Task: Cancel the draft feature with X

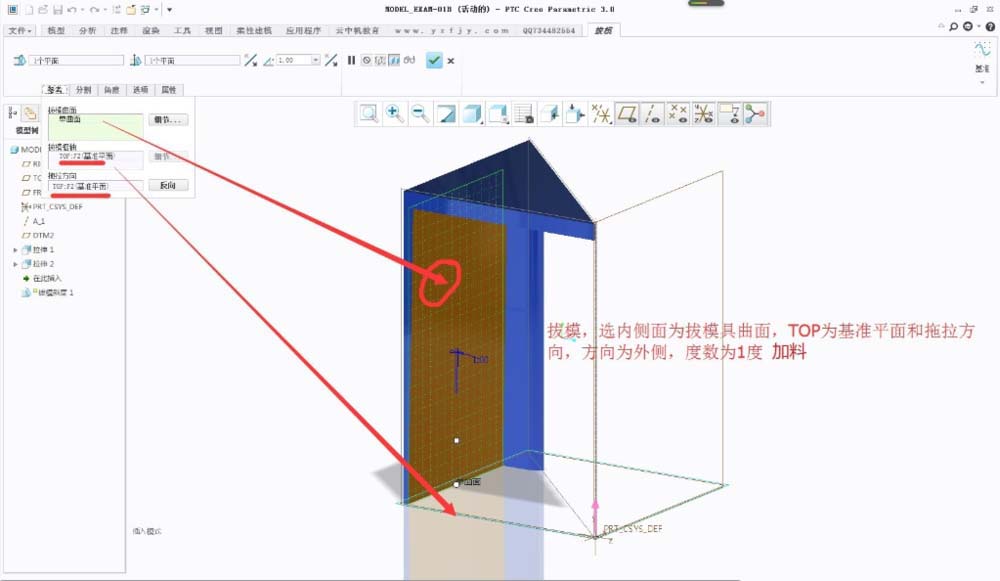Action: tap(451, 61)
